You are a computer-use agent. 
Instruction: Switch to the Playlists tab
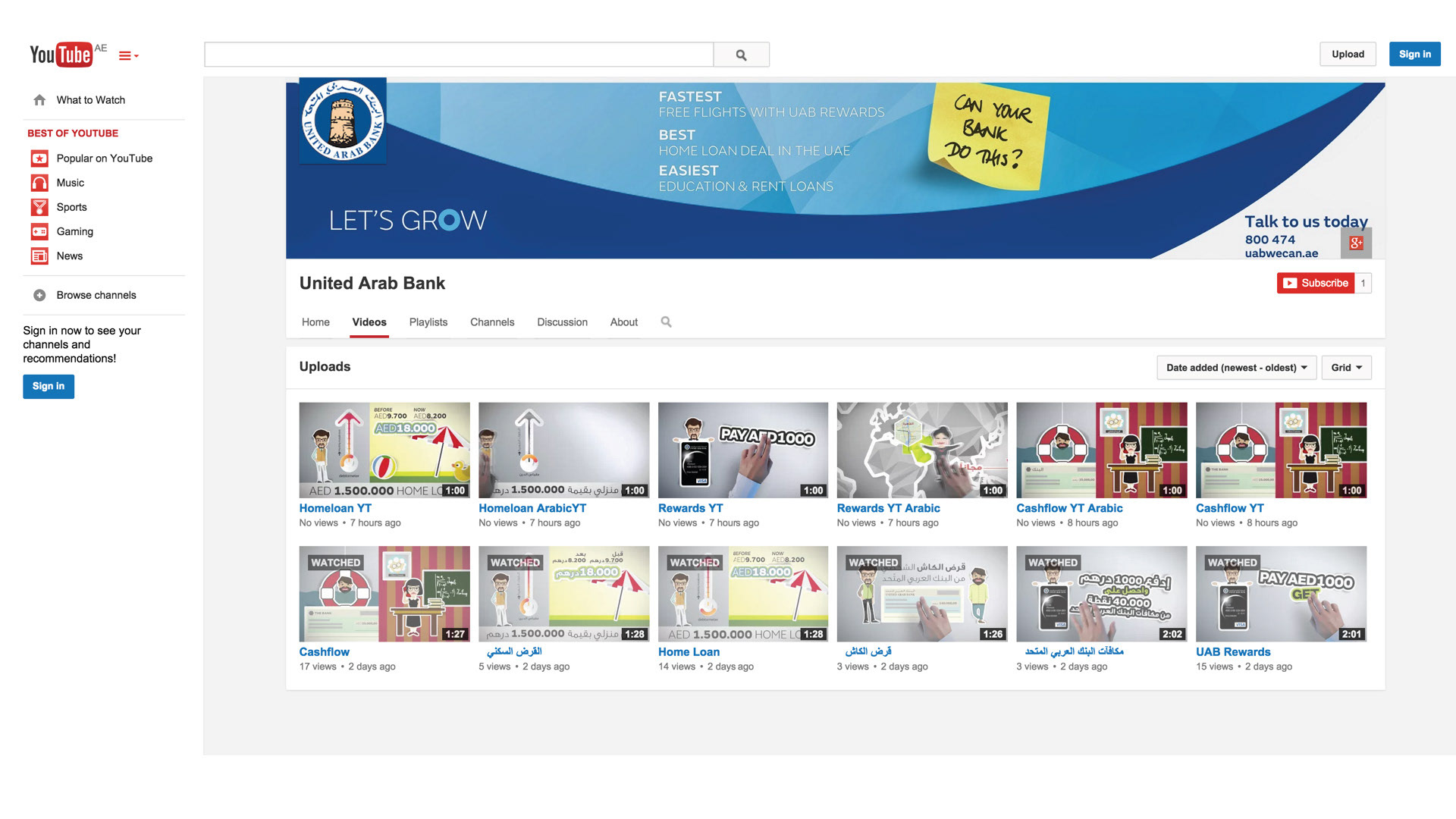click(x=428, y=322)
